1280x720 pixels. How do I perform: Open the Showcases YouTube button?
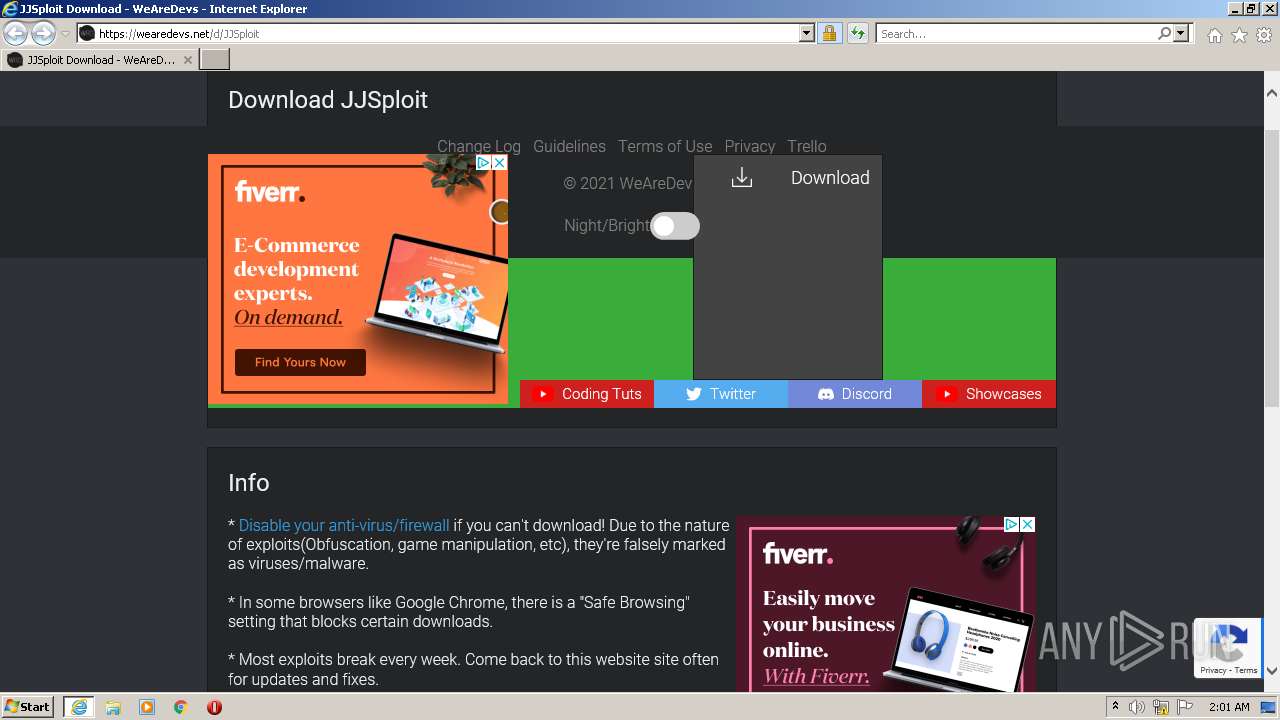click(x=989, y=394)
